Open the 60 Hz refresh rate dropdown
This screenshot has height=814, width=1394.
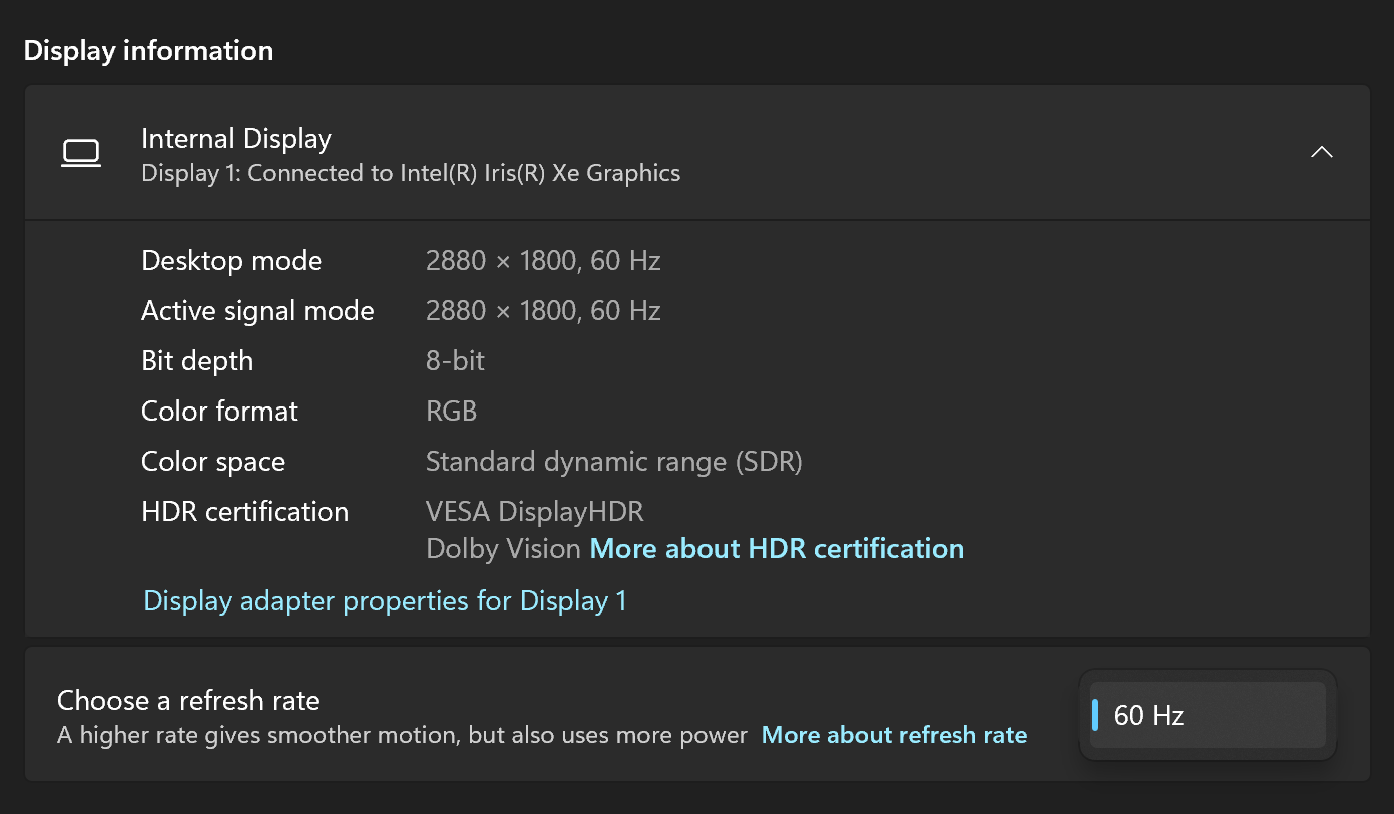[x=1207, y=715]
